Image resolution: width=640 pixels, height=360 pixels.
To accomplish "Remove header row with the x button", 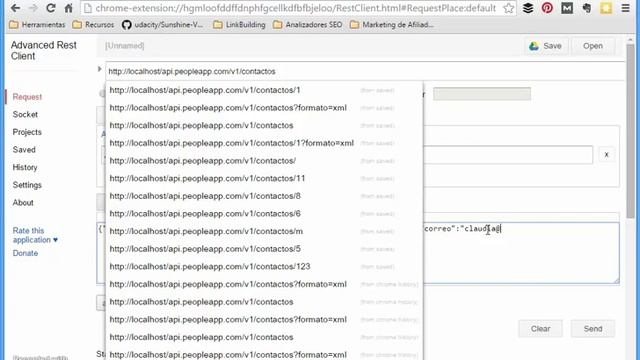I will click(x=607, y=154).
